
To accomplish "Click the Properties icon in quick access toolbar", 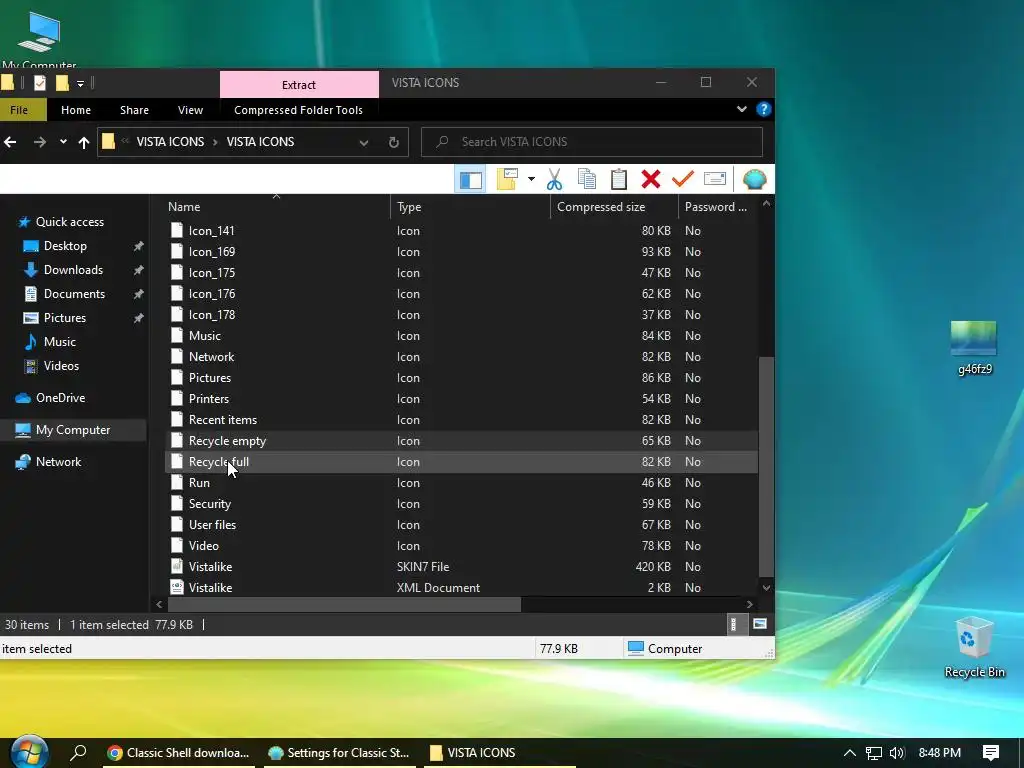I will tap(40, 83).
